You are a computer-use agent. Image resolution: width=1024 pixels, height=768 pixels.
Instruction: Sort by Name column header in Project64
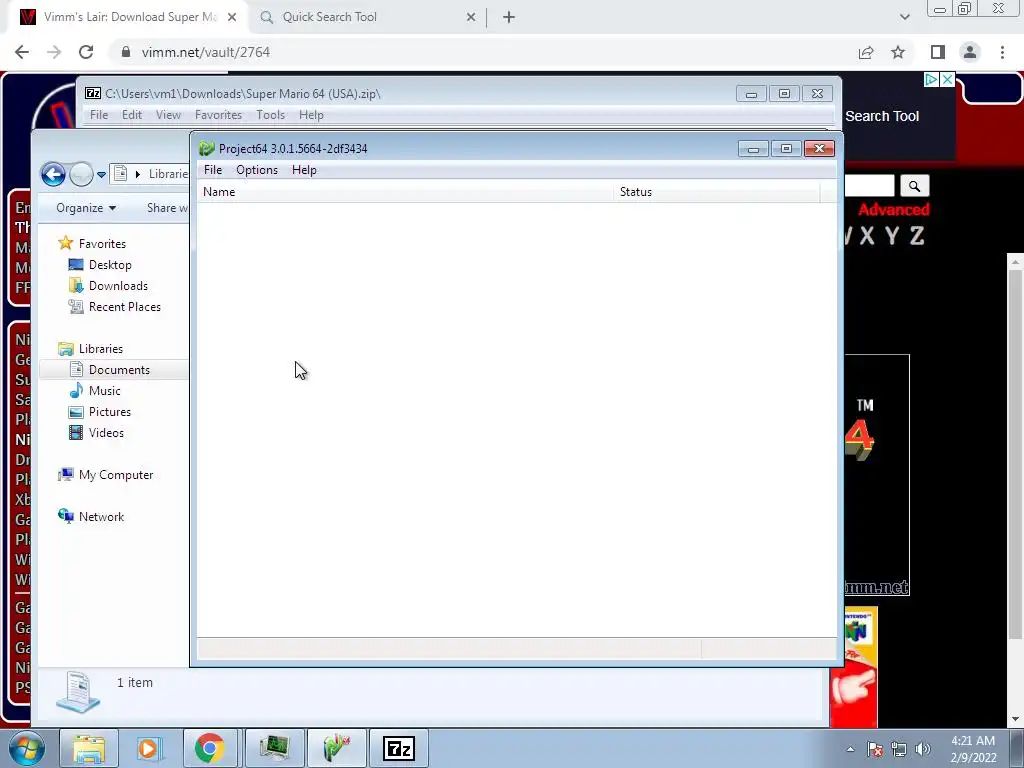(x=405, y=192)
